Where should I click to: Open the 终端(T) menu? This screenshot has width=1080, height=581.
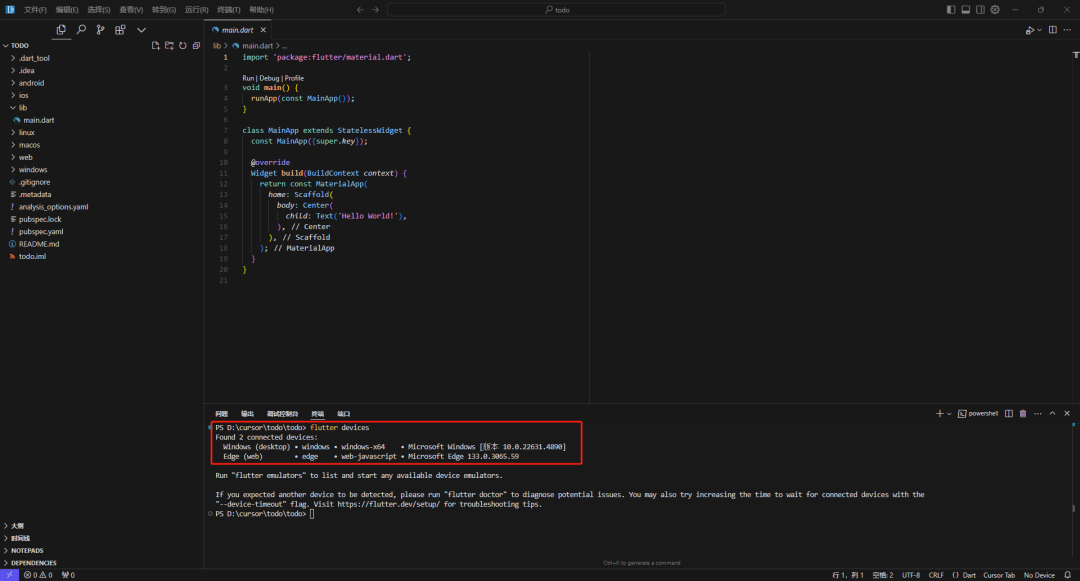[x=229, y=9]
